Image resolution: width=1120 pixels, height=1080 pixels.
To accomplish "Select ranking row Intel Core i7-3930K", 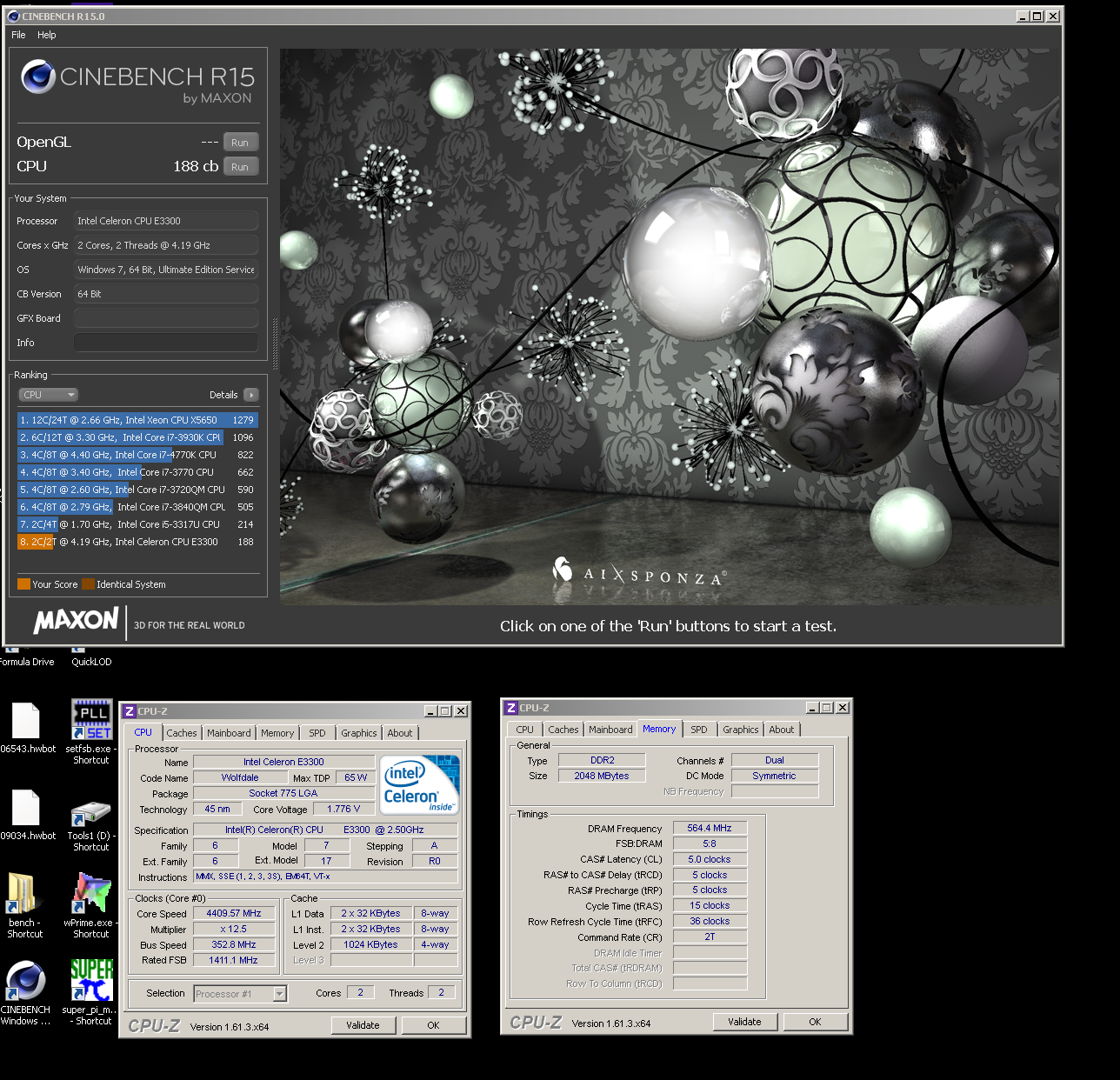I will tap(137, 437).
